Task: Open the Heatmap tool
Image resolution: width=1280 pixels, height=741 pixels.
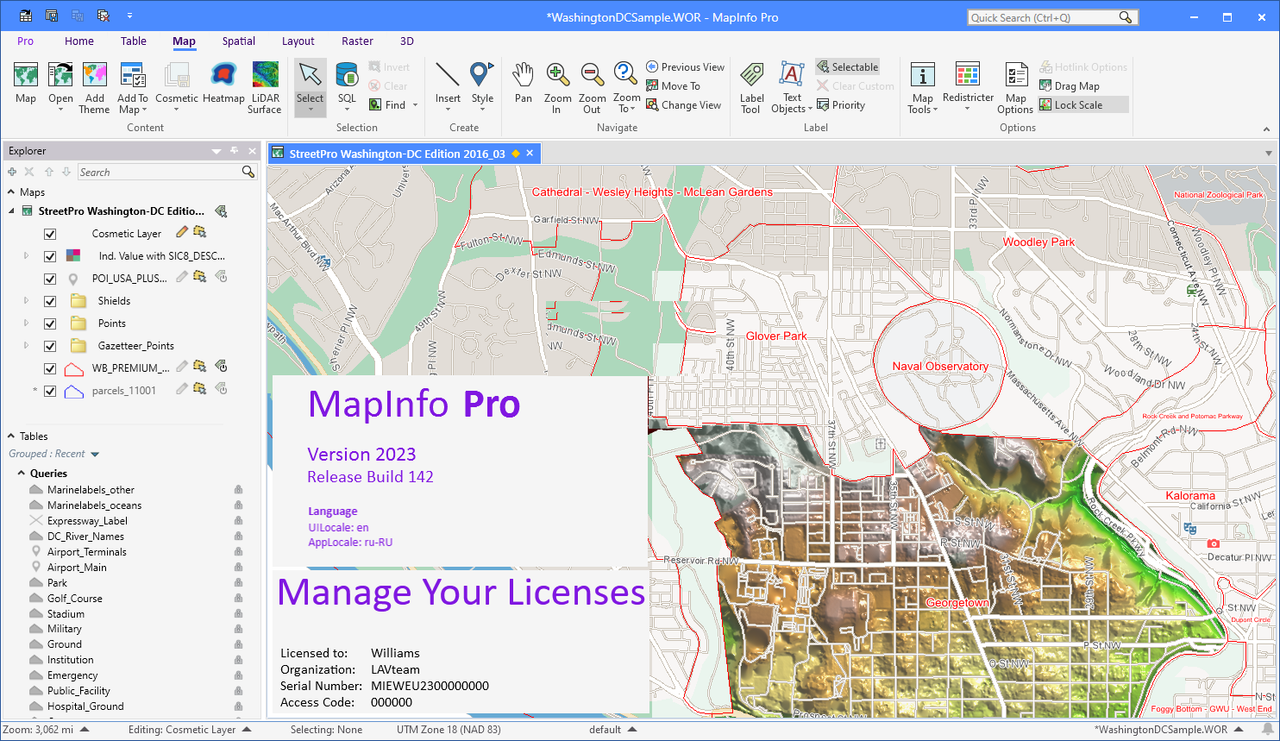Action: coord(223,83)
